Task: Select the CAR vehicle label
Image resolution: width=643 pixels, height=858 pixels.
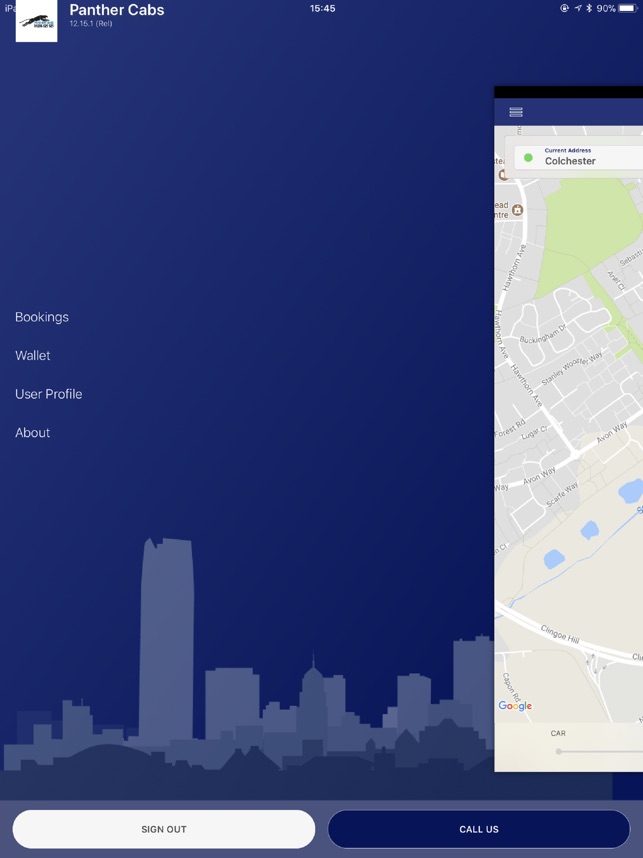Action: tap(558, 733)
